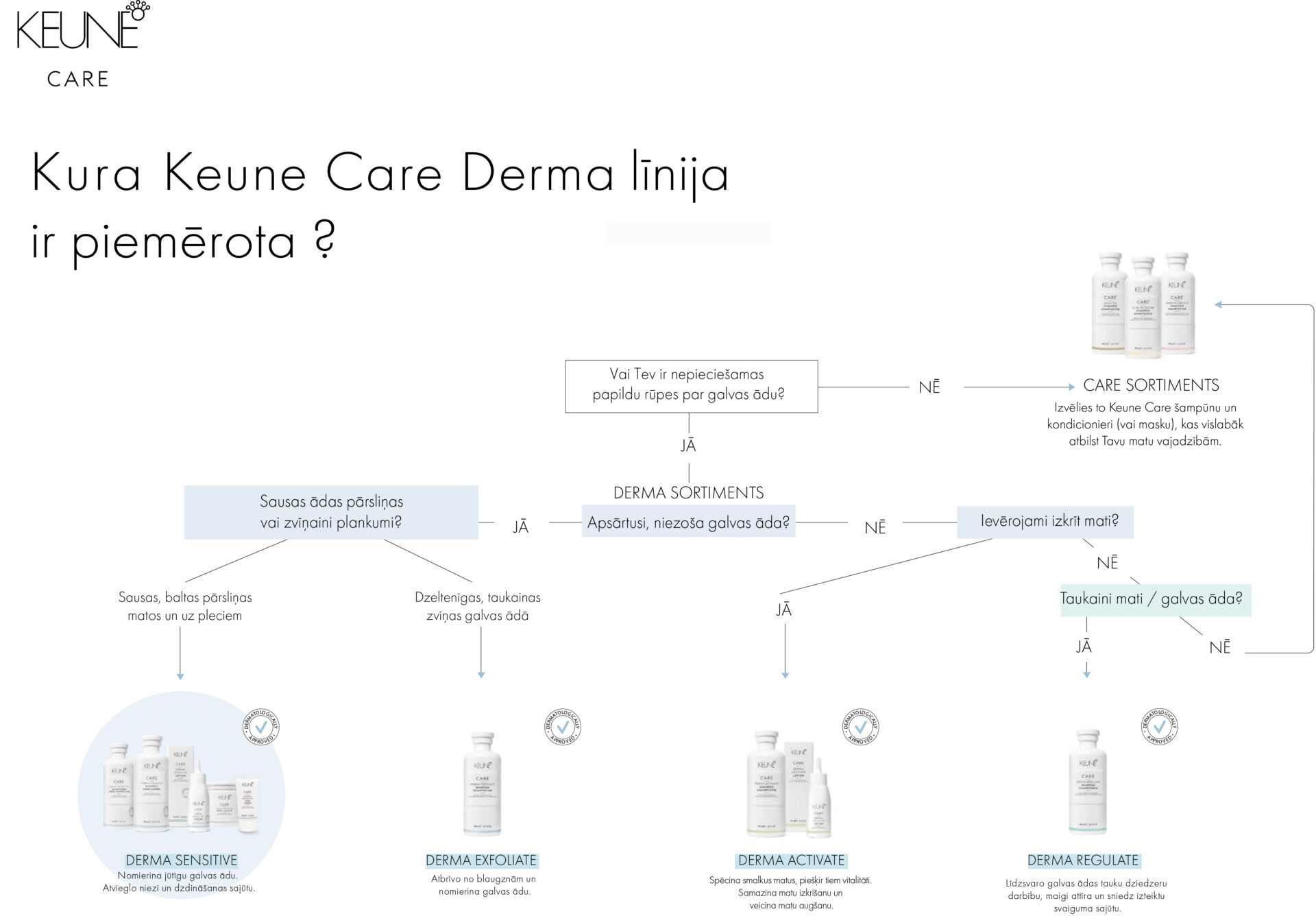Click the approved badge beside Derma Exfoliate bottle

pyautogui.click(x=563, y=727)
